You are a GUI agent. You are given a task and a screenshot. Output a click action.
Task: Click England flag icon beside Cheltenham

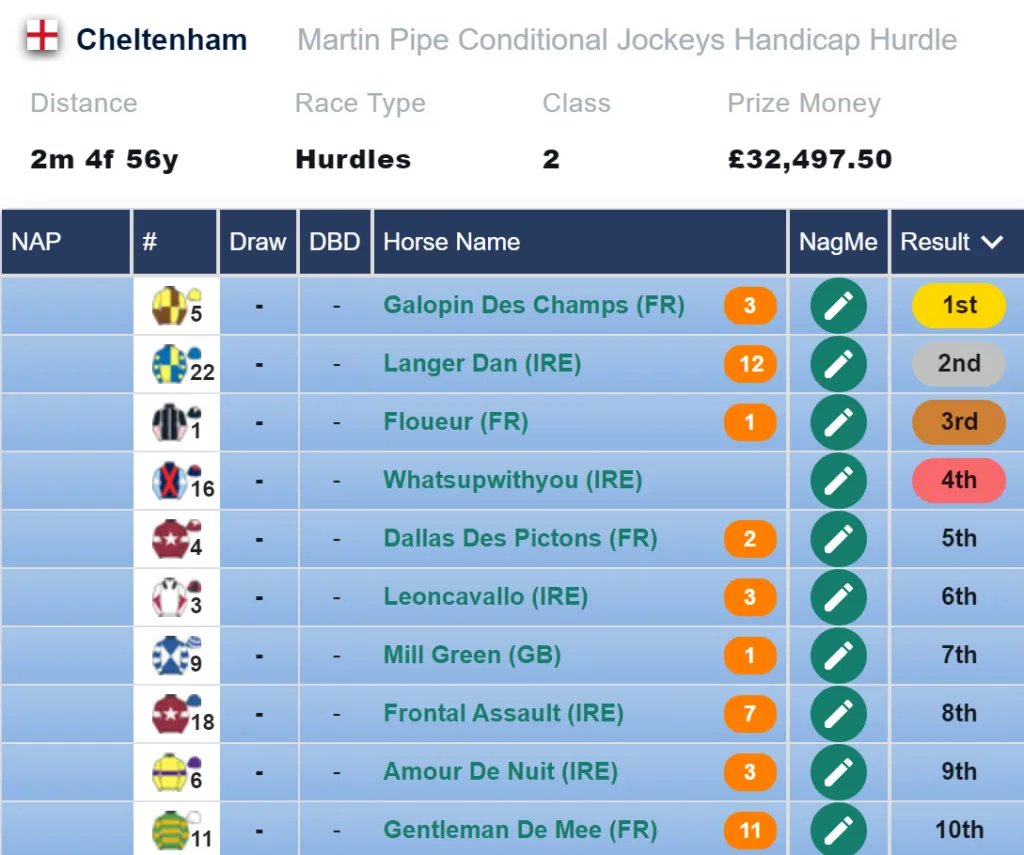point(42,37)
